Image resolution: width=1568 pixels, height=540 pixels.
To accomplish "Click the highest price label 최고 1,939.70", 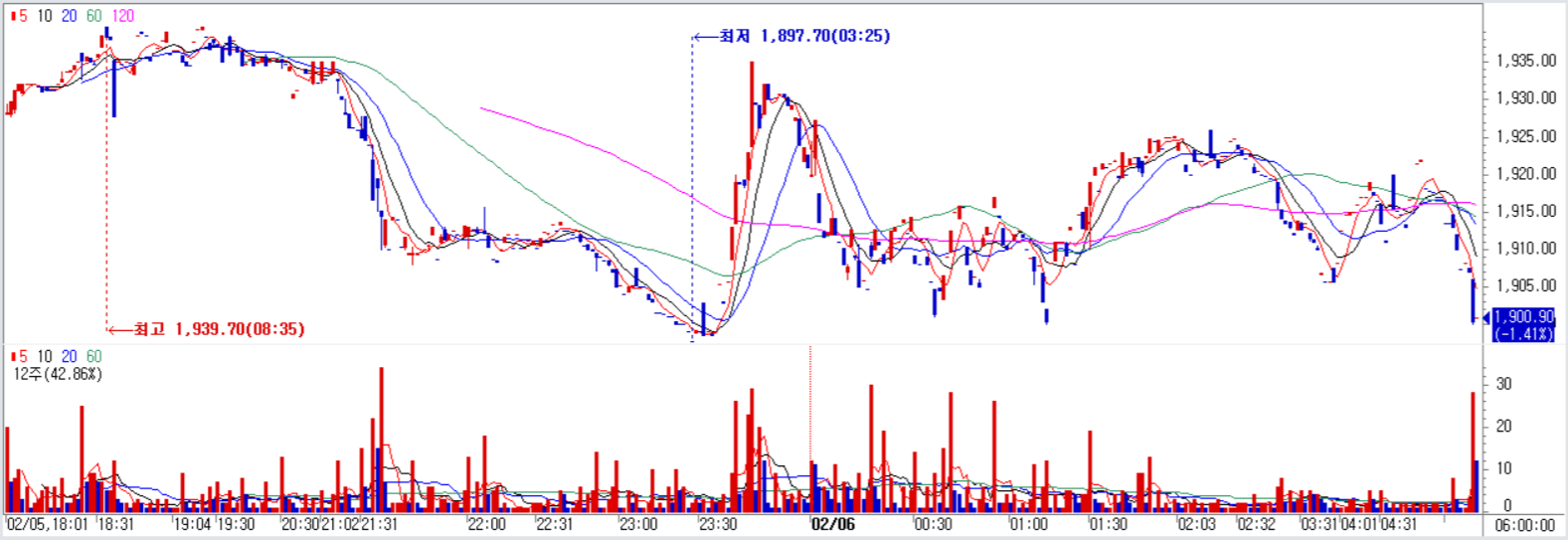I will tap(219, 329).
